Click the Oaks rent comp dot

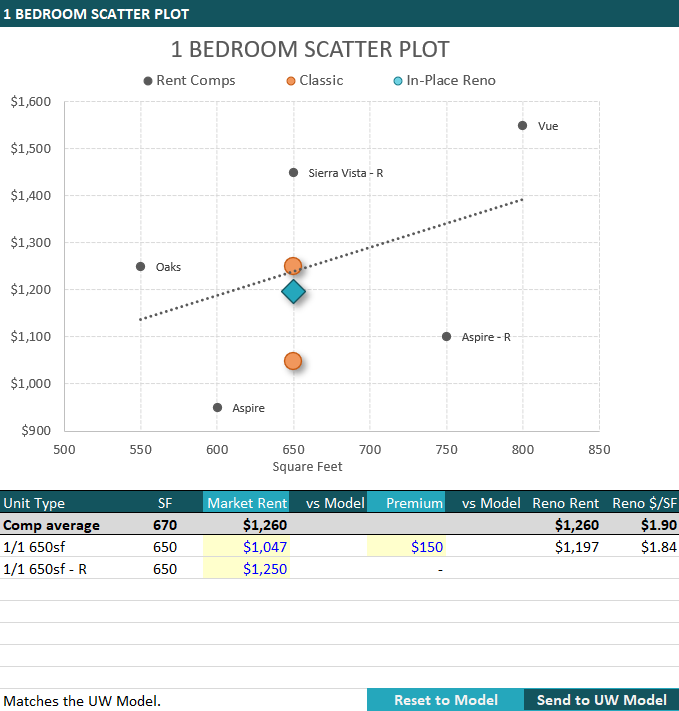[x=141, y=267]
